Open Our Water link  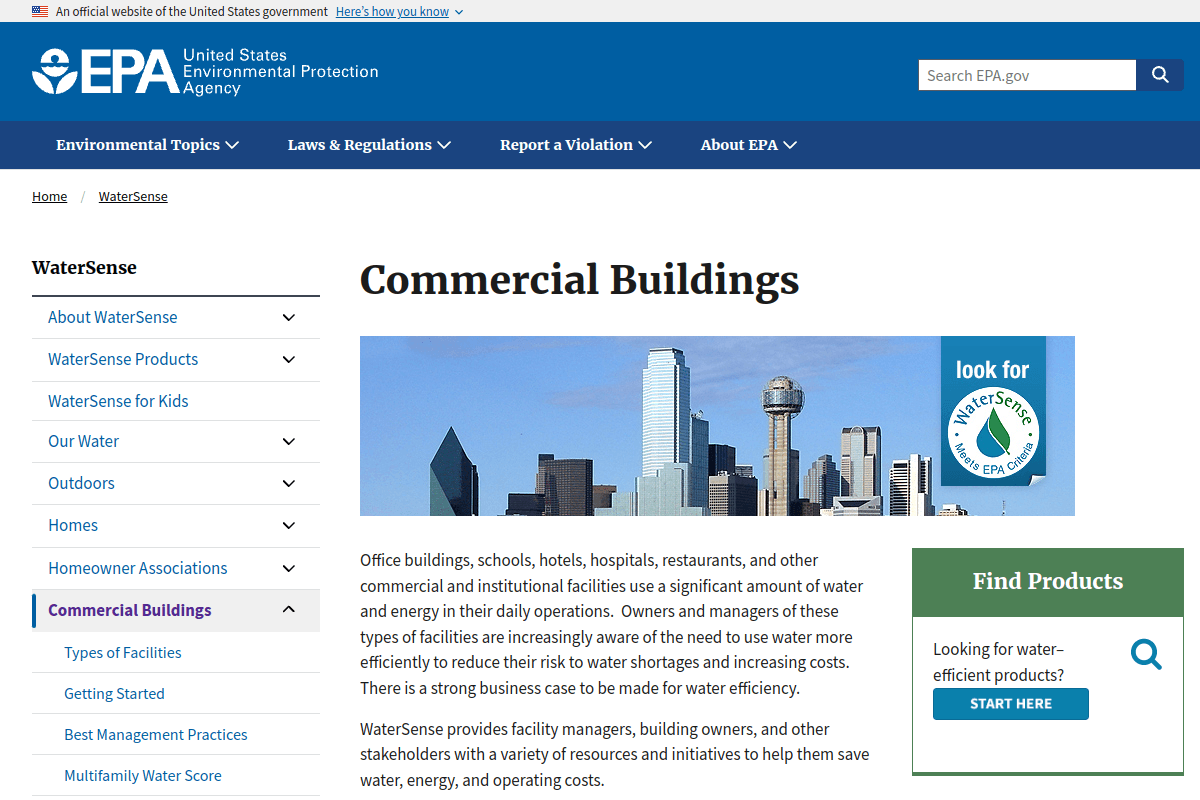84,441
